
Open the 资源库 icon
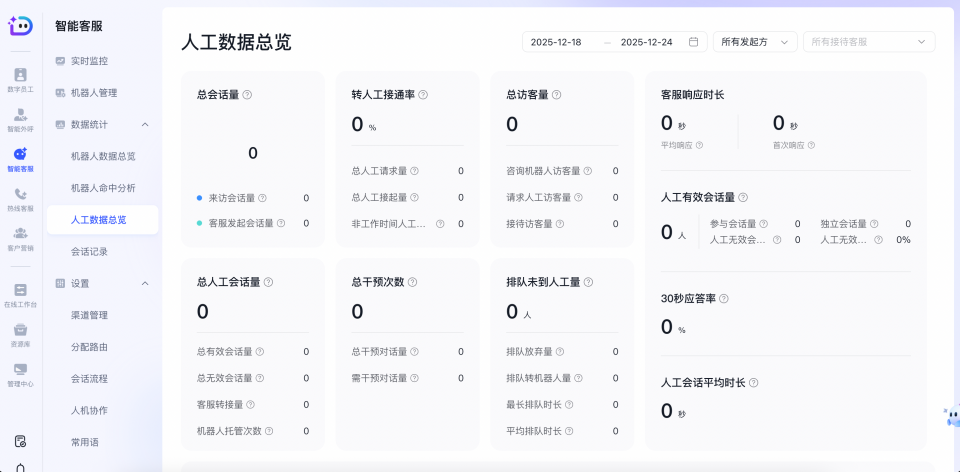point(20,333)
